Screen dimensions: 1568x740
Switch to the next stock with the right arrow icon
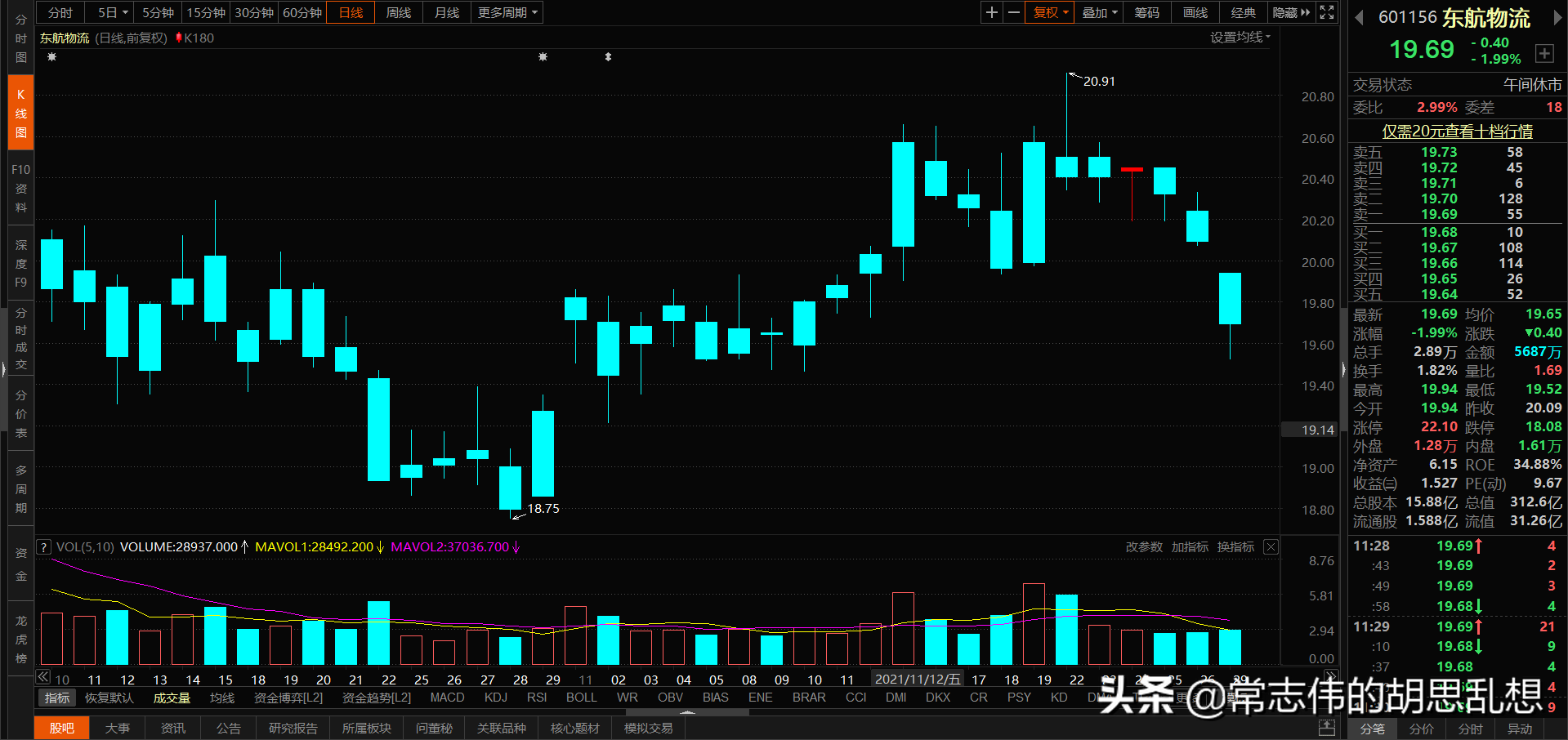[x=1559, y=16]
